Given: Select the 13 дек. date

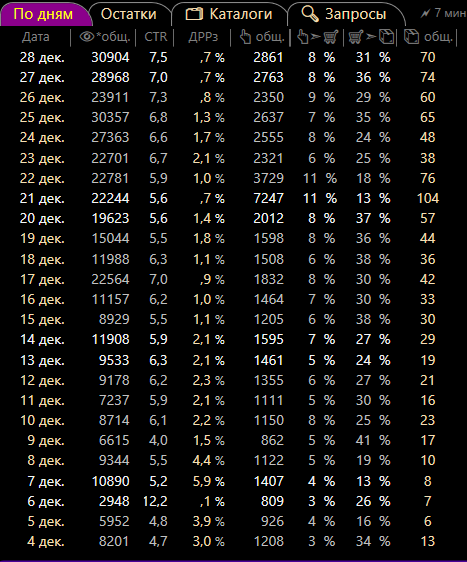Looking at the screenshot, I should [x=42, y=361].
